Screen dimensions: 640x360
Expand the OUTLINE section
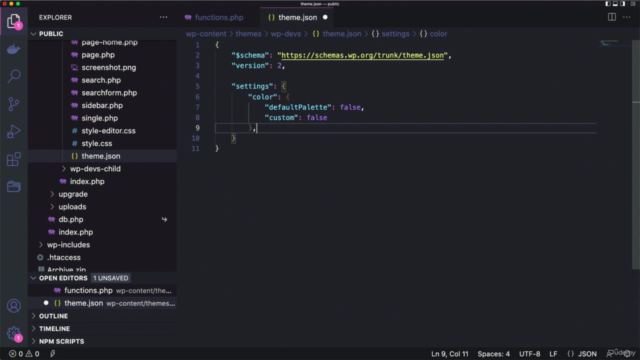[102, 316]
